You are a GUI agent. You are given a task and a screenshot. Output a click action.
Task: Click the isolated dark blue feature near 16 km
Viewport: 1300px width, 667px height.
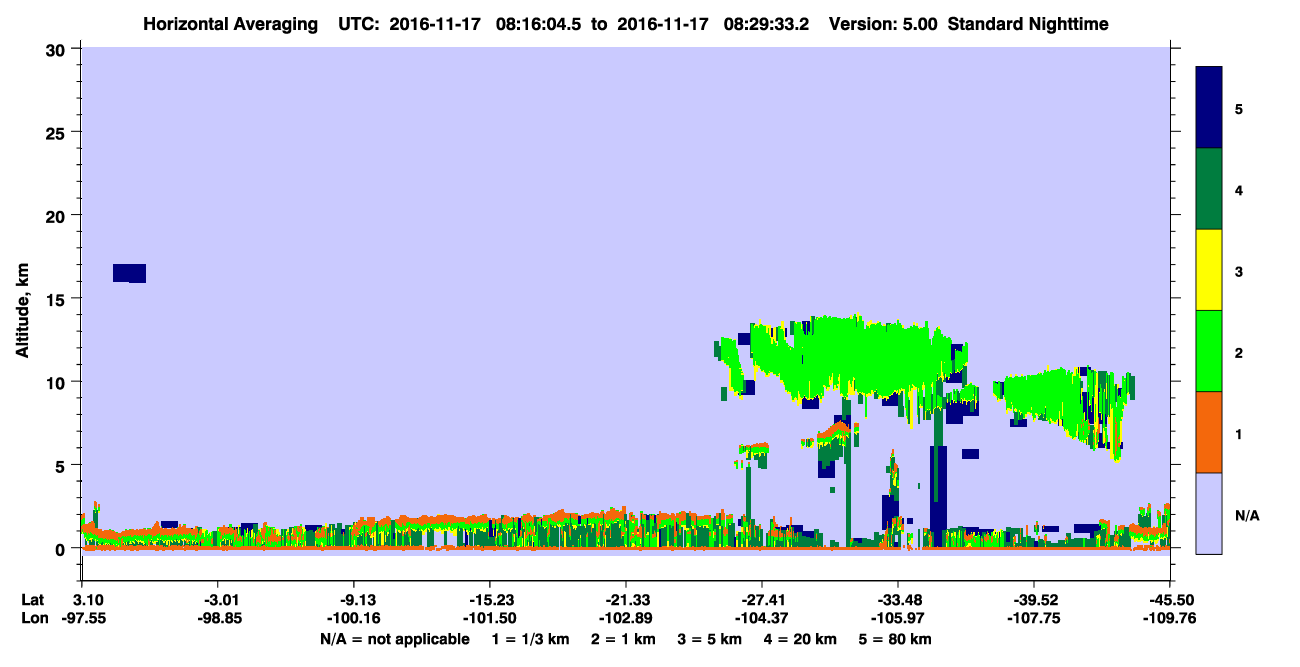pyautogui.click(x=130, y=273)
